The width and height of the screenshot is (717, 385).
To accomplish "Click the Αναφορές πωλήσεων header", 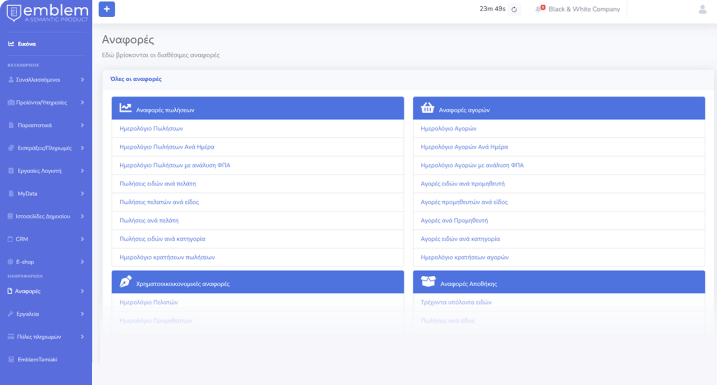I will click(x=258, y=108).
